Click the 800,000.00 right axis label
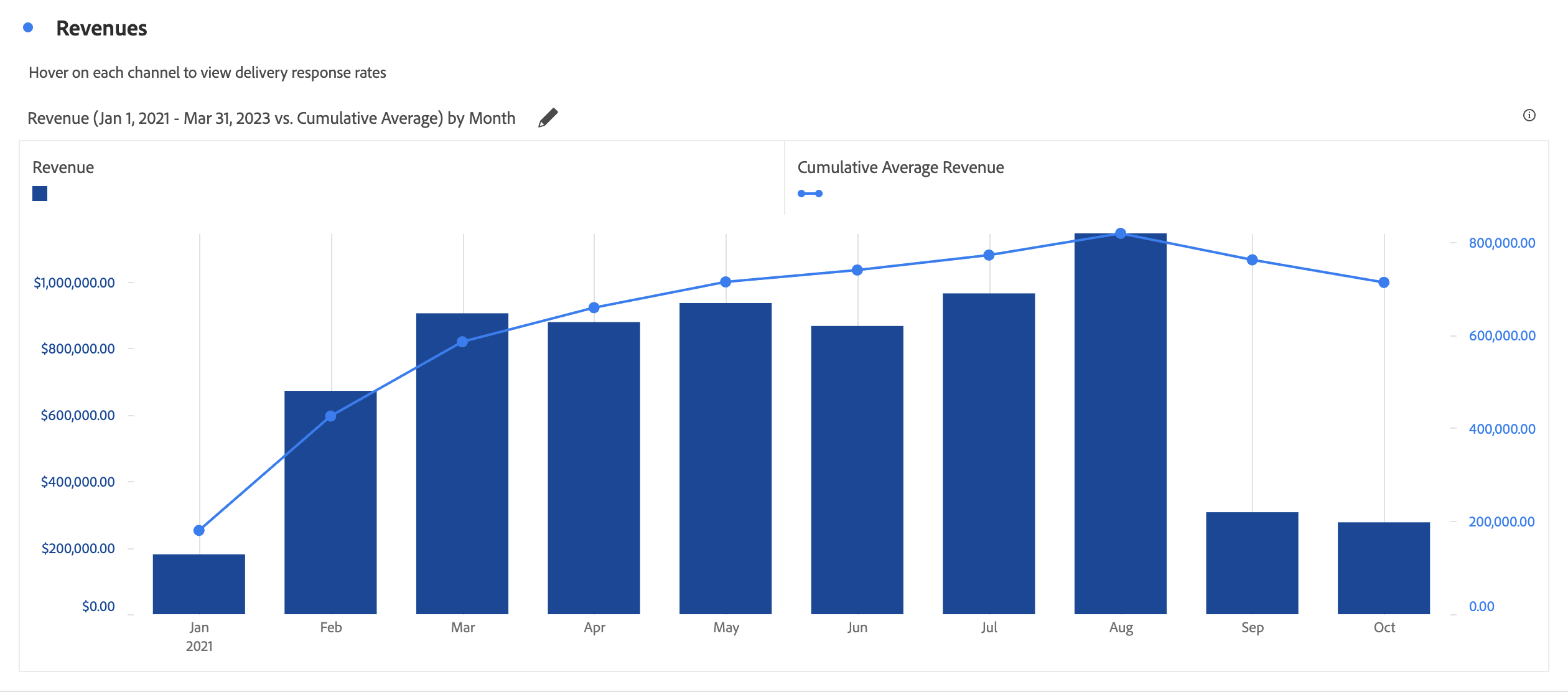This screenshot has width=1568, height=692. [1501, 243]
